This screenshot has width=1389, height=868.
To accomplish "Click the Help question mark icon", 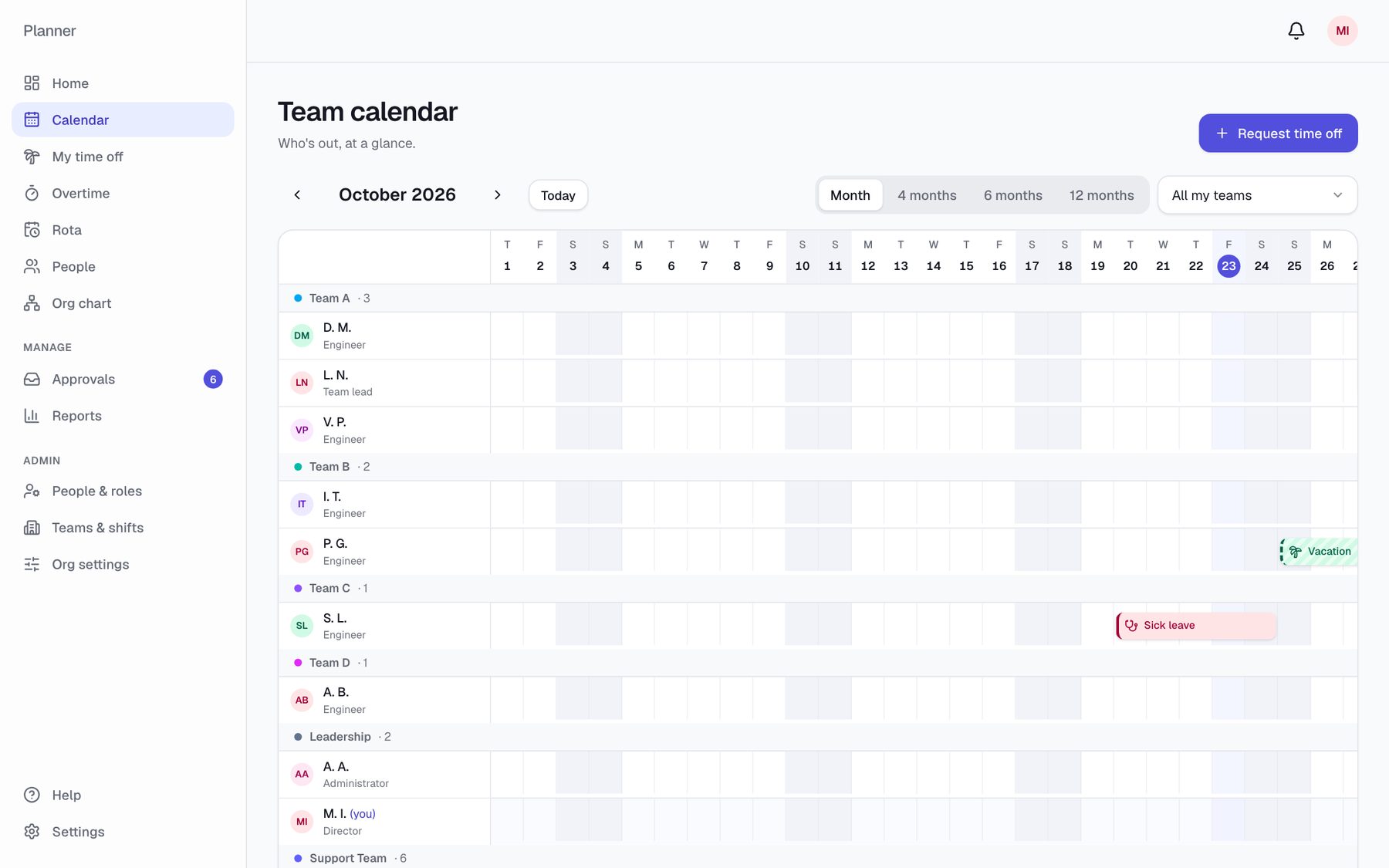I will (32, 795).
